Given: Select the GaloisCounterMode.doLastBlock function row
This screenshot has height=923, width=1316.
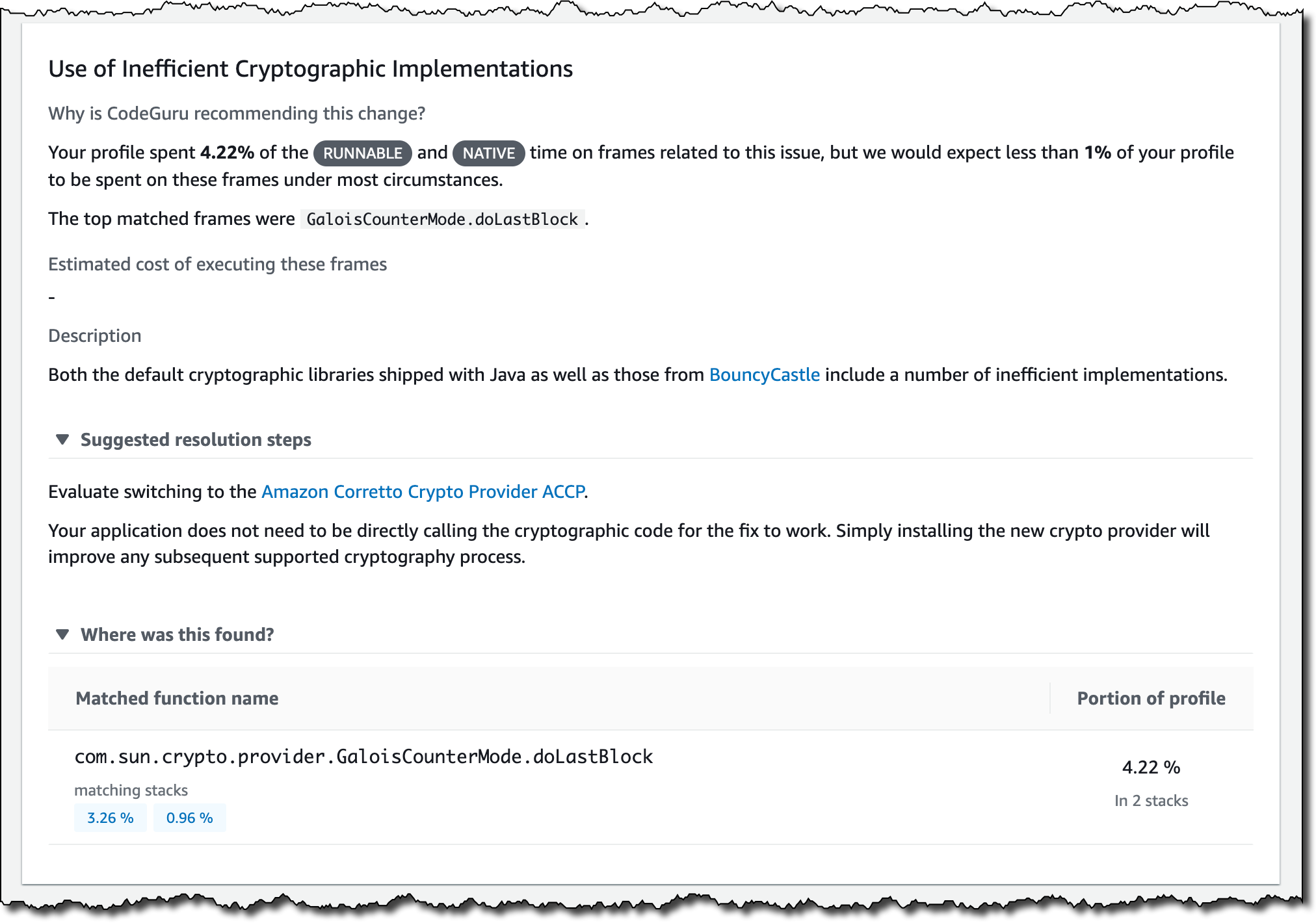Looking at the screenshot, I should (x=650, y=787).
